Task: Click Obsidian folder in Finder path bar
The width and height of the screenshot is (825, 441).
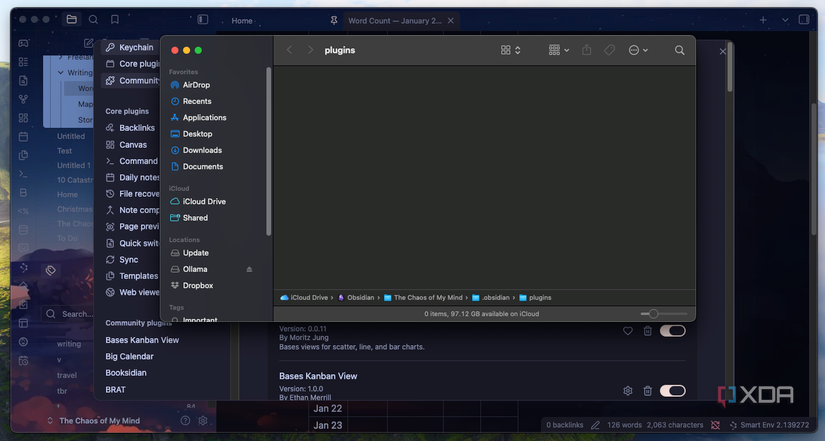Action: 356,298
